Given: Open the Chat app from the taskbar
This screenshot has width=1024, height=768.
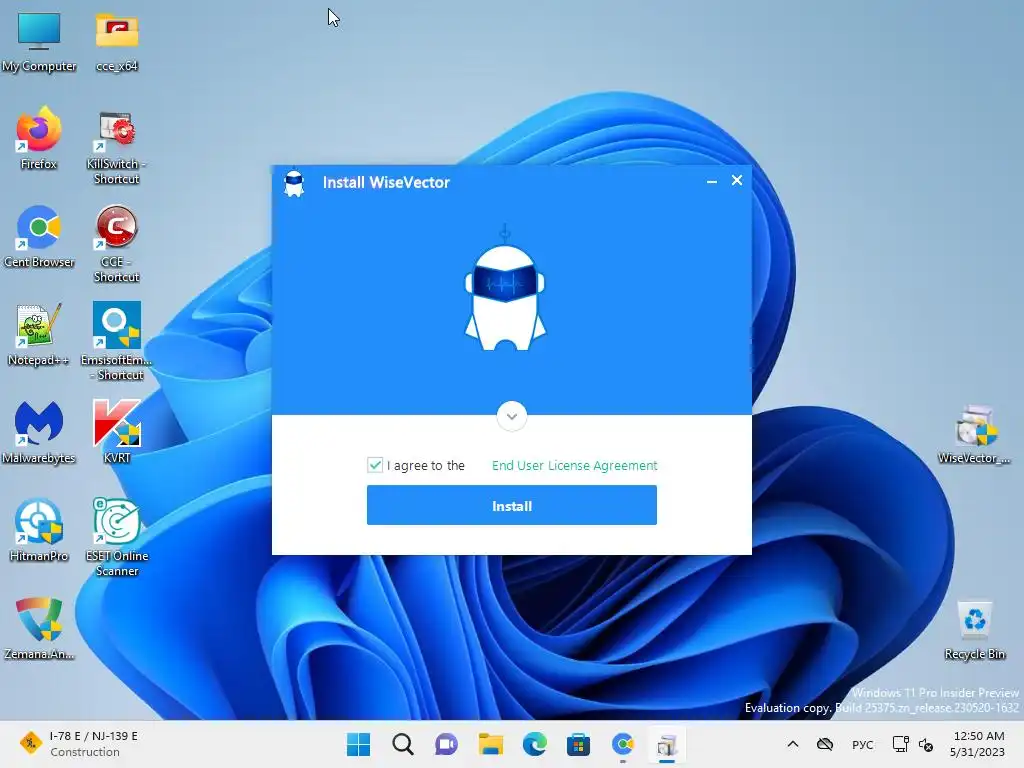Looking at the screenshot, I should click(447, 744).
